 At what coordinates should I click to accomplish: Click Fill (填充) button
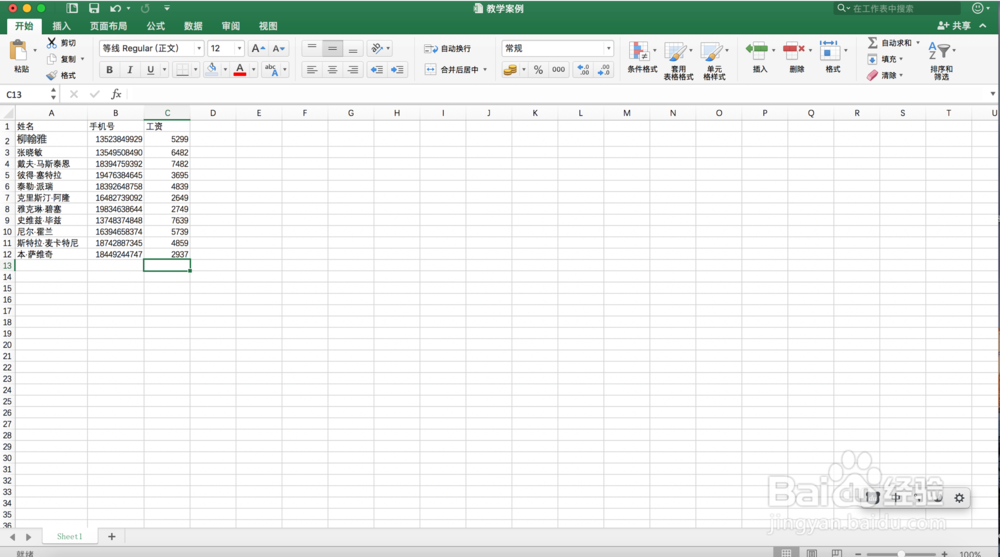click(885, 59)
